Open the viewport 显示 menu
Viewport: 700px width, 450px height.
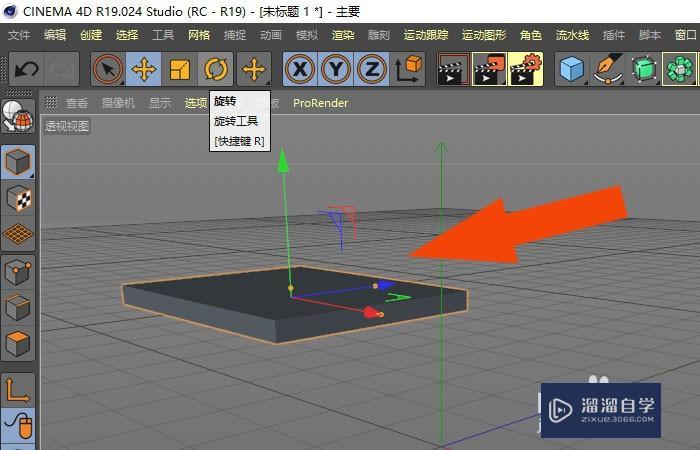tap(160, 103)
